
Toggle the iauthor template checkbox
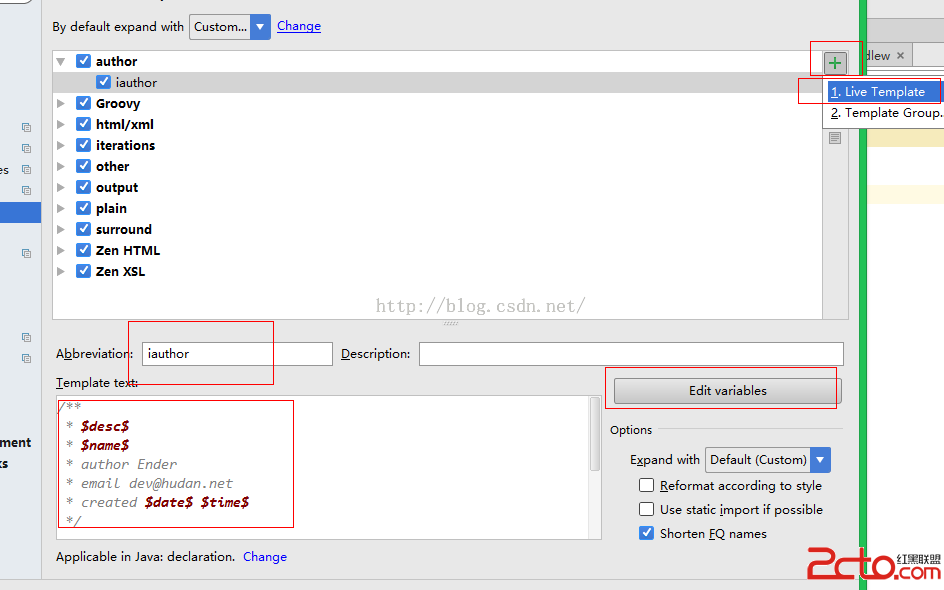tap(104, 82)
